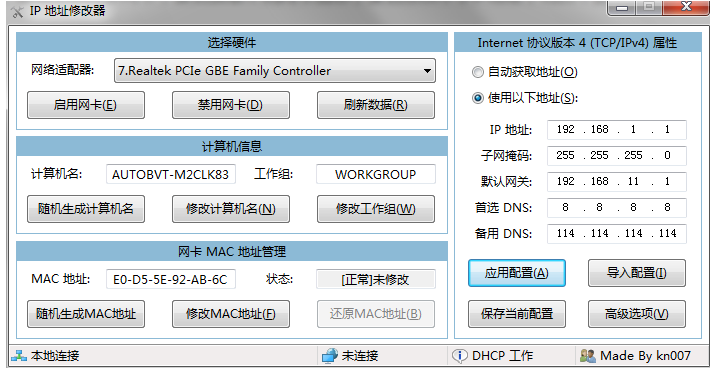Refresh data with 刷新数据 button
Image resolution: width=710 pixels, height=368 pixels.
(x=376, y=105)
